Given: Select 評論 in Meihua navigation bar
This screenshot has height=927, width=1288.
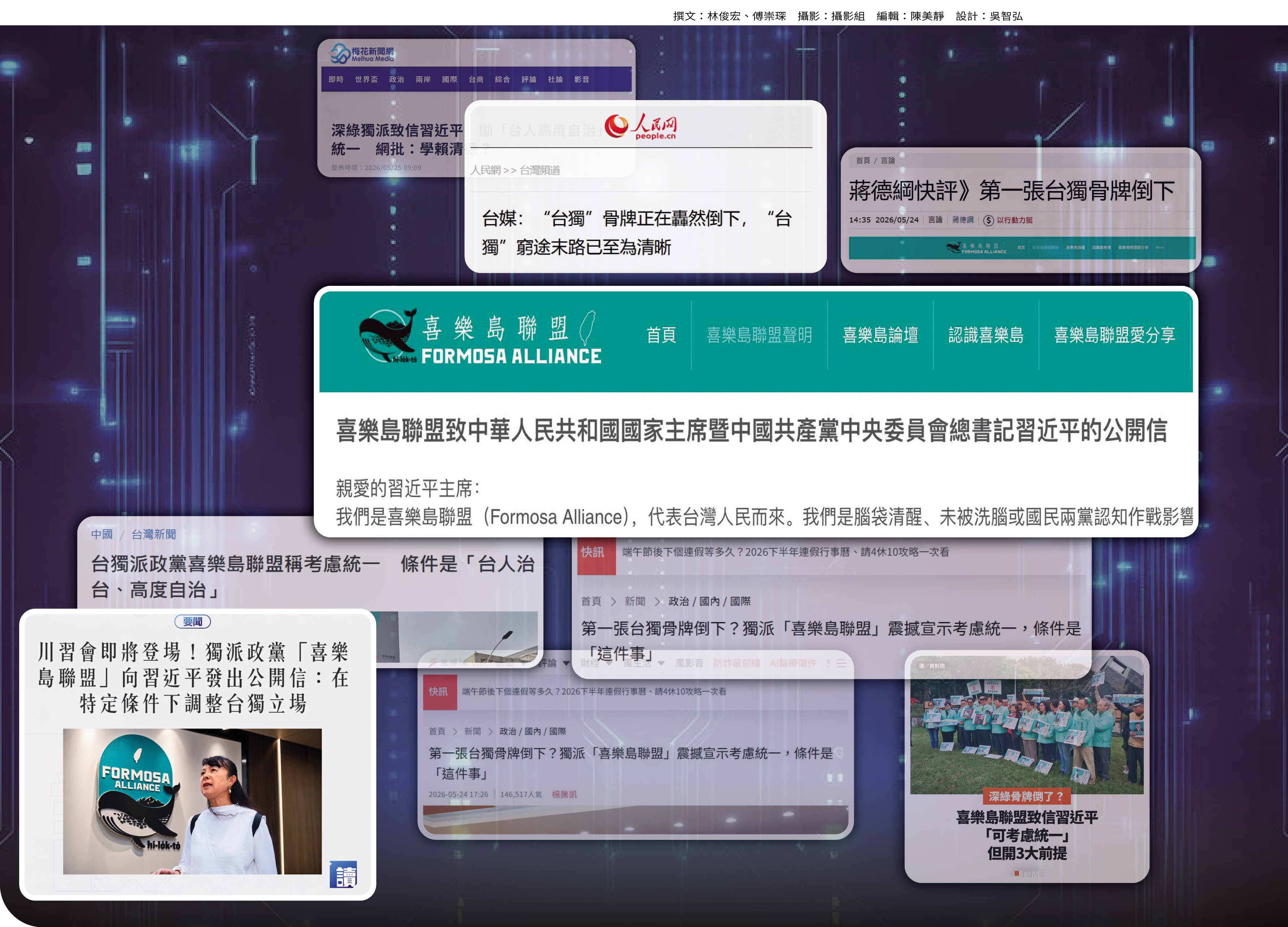Looking at the screenshot, I should (x=529, y=80).
